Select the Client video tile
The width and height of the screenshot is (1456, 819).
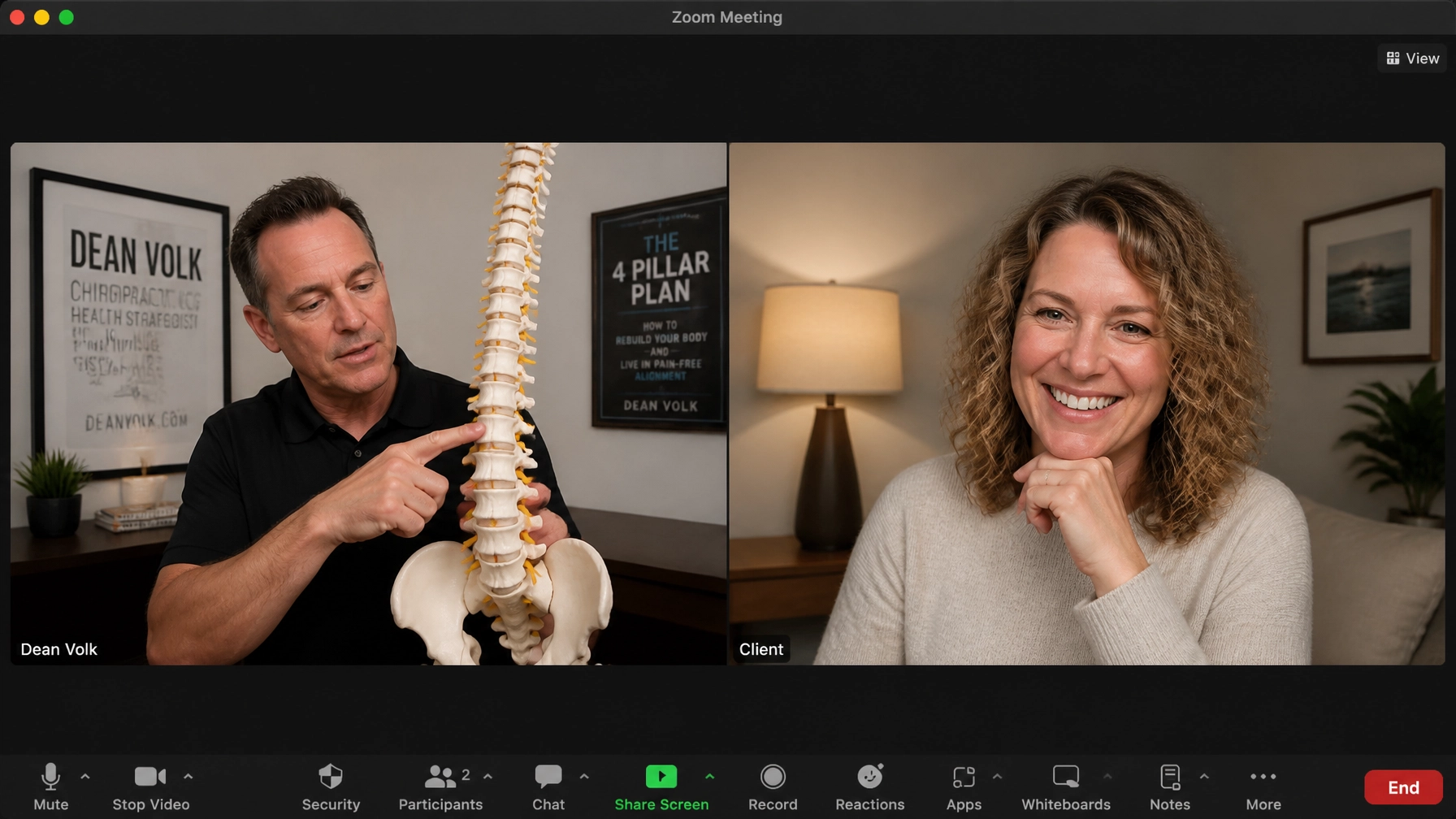(x=1087, y=404)
